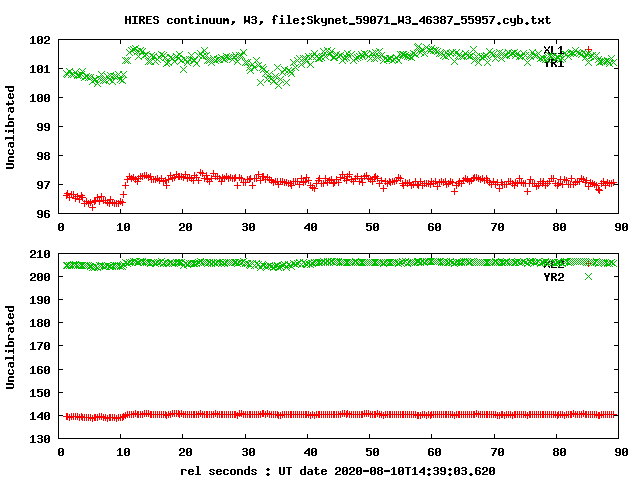Viewport: 640px width, 480px height.
Task: Click the y-axis tick value 99
Action: (x=43, y=127)
